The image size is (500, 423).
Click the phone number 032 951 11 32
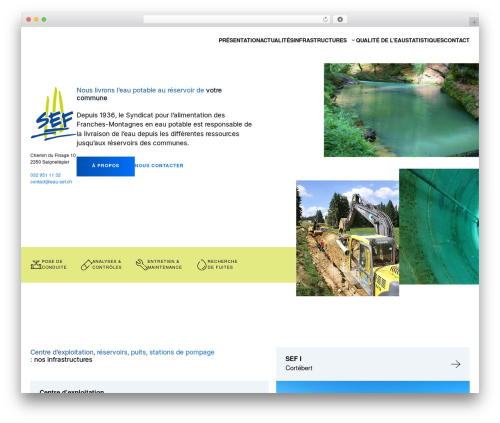pyautogui.click(x=45, y=175)
